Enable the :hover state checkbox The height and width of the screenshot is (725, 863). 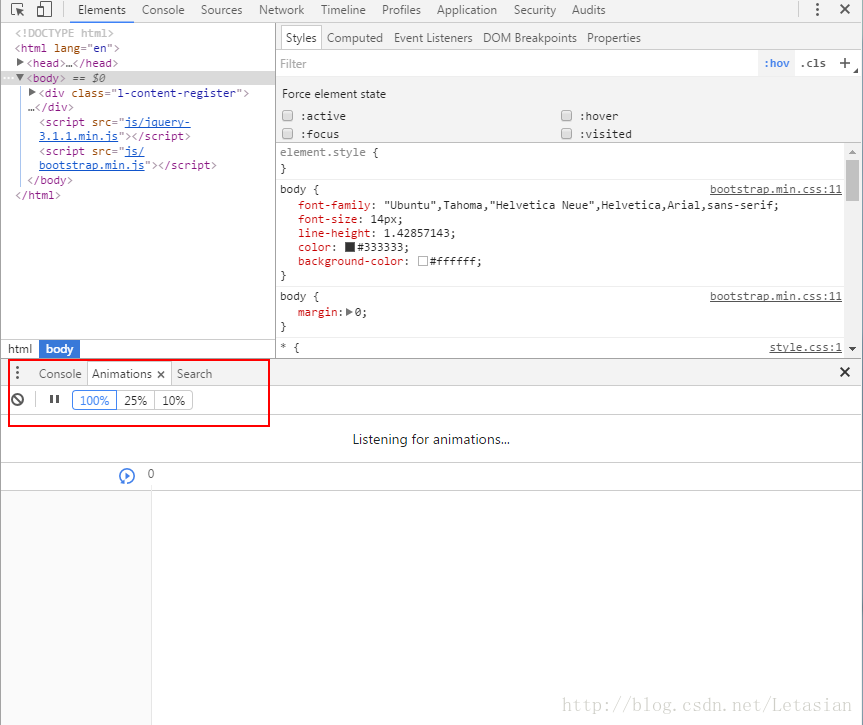[x=566, y=116]
